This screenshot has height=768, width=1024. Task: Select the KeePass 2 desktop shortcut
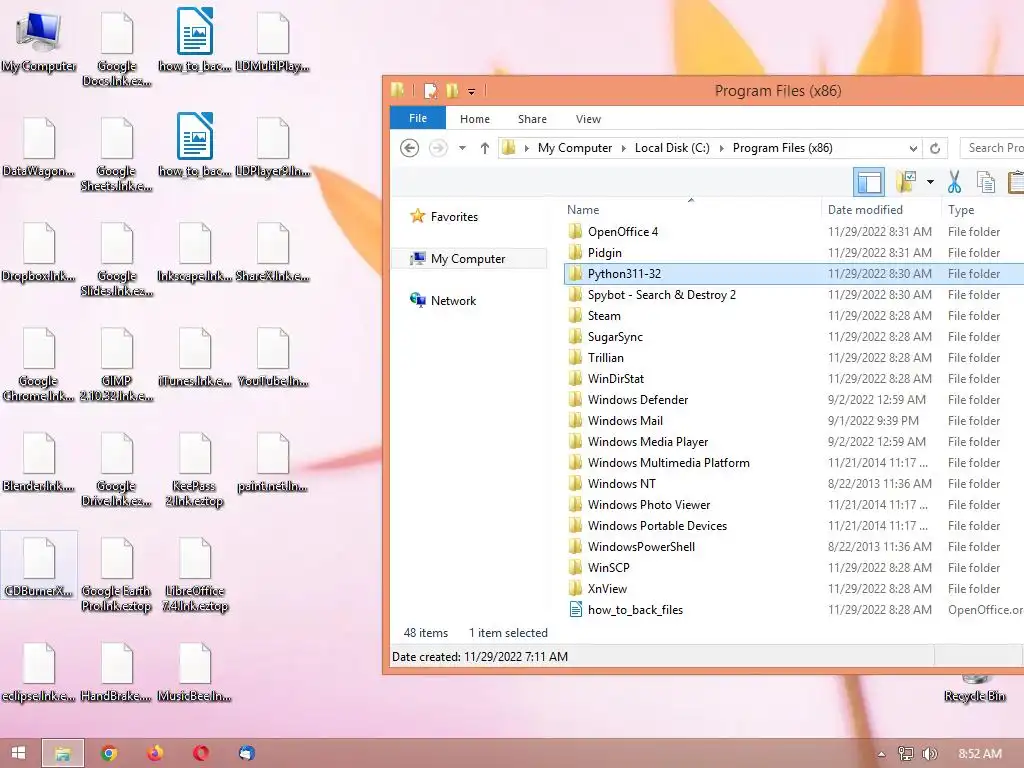coord(195,470)
